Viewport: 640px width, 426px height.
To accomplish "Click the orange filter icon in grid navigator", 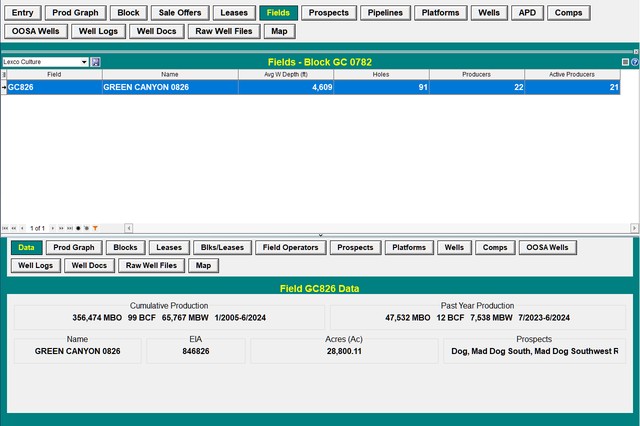I will (95, 228).
